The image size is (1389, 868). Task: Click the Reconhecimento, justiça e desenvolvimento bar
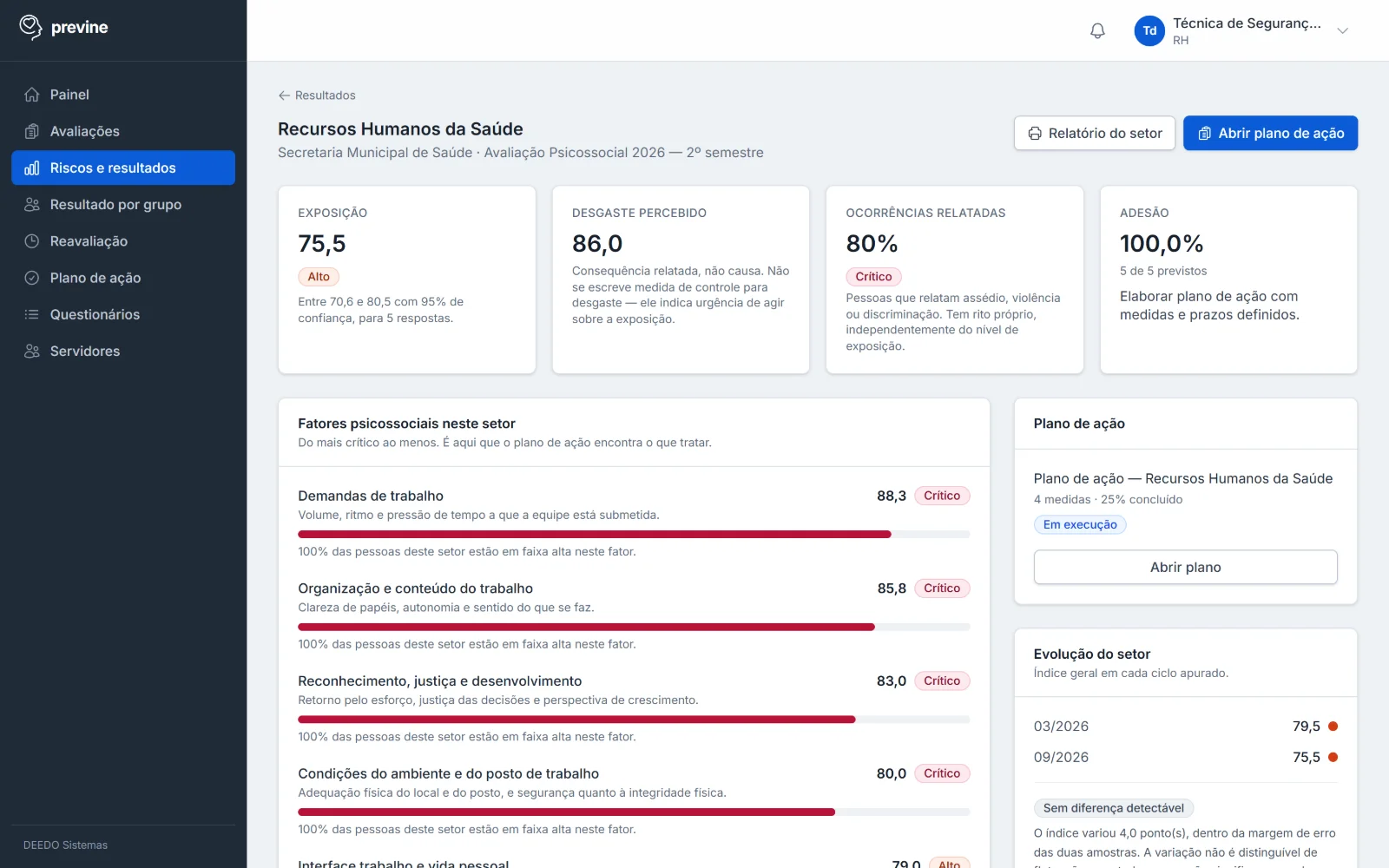(x=634, y=720)
